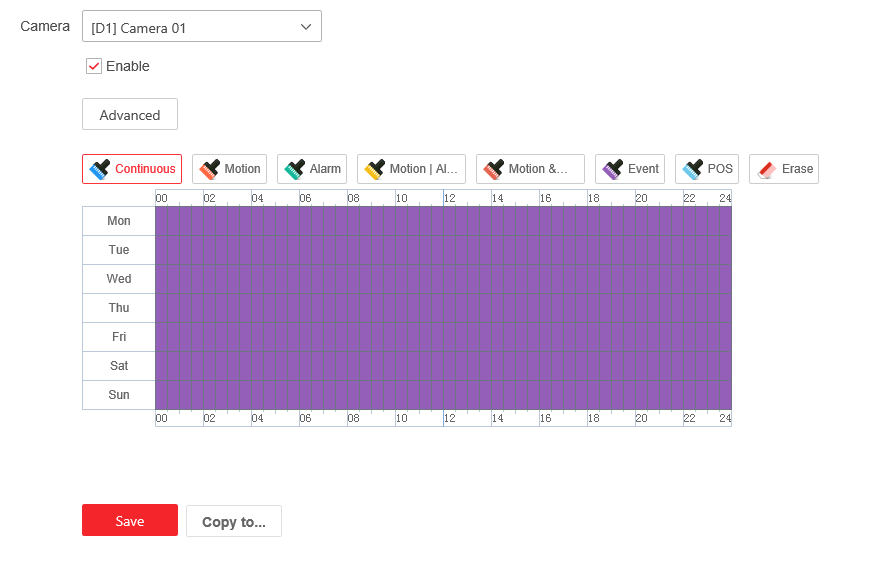Screen dimensions: 875x575
Task: Choose the POS recording brush
Action: [x=707, y=169]
